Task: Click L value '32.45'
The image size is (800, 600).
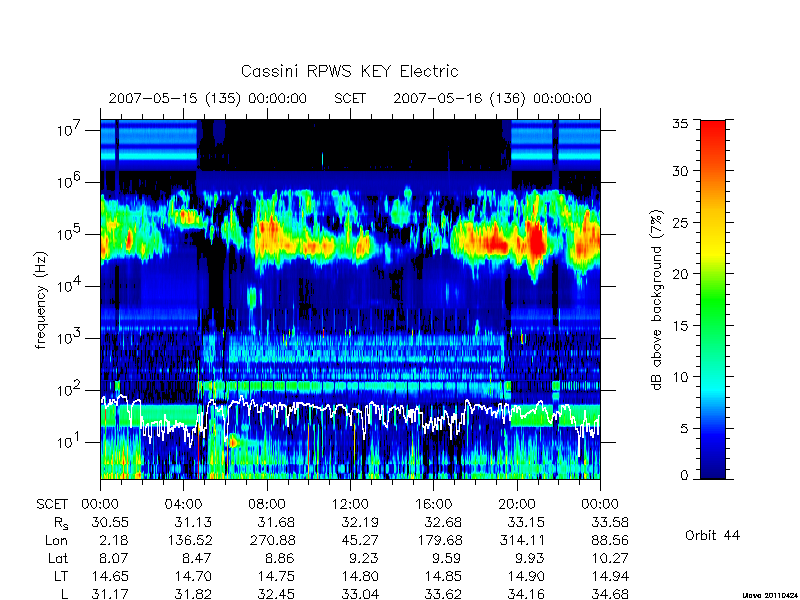Action: [276, 594]
